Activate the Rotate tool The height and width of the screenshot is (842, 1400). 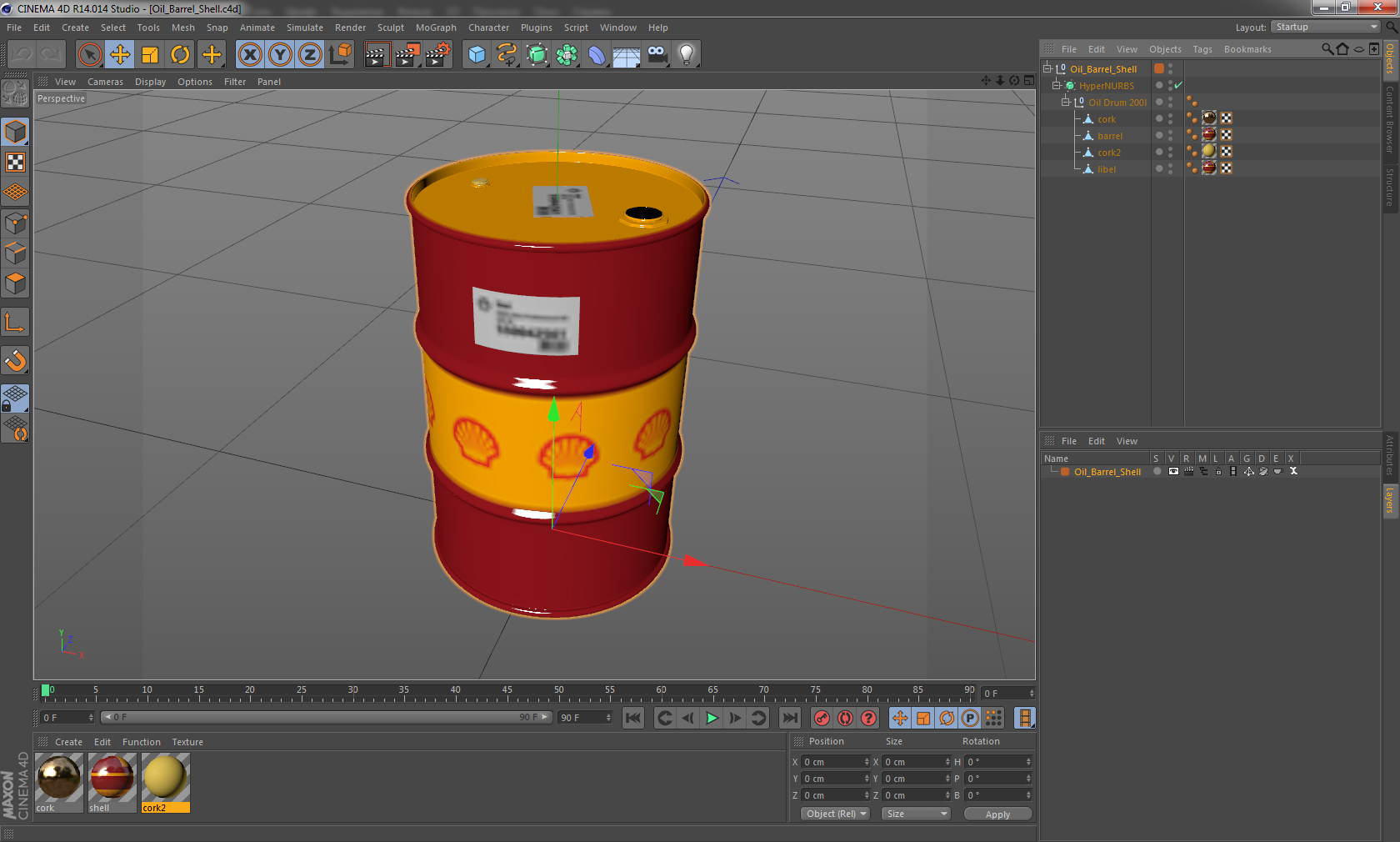coord(180,55)
